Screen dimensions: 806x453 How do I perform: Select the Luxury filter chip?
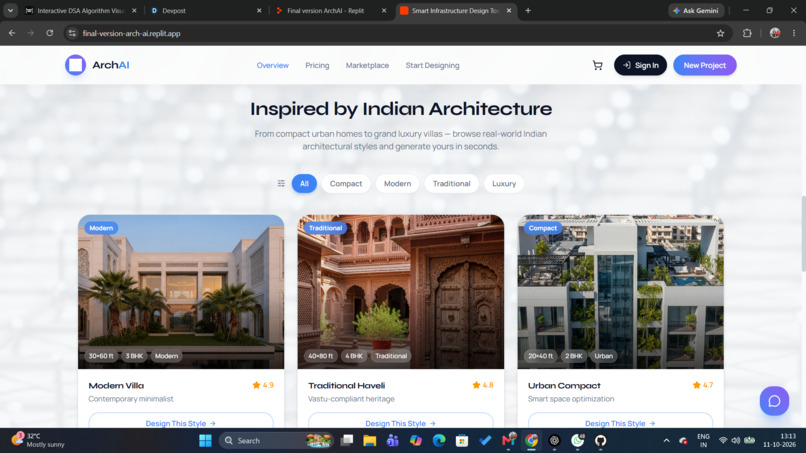(504, 184)
